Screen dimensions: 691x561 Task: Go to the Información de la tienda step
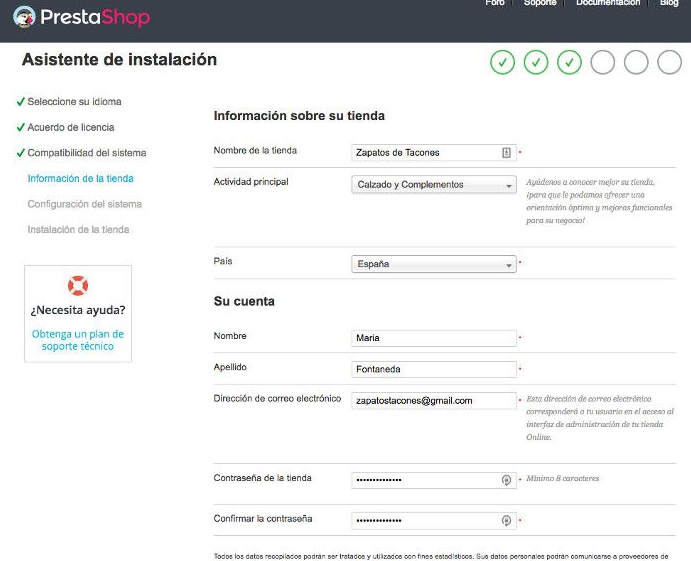(x=80, y=179)
